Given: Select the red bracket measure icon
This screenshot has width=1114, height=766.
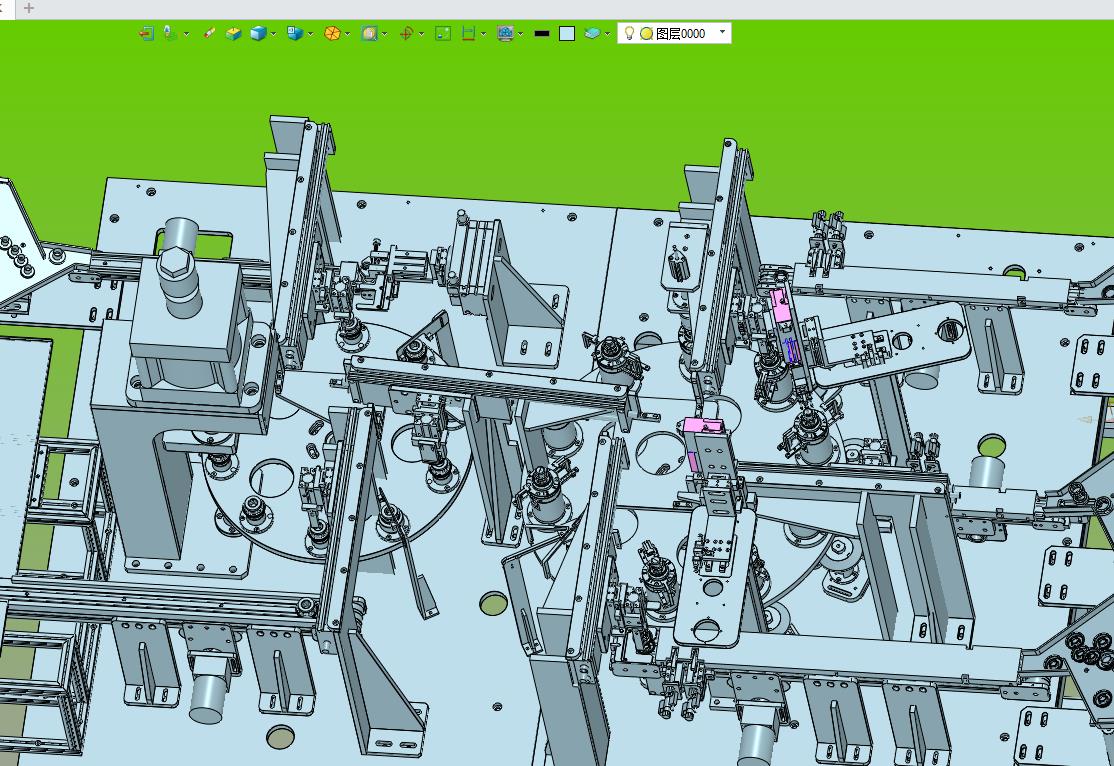Looking at the screenshot, I should 468,33.
